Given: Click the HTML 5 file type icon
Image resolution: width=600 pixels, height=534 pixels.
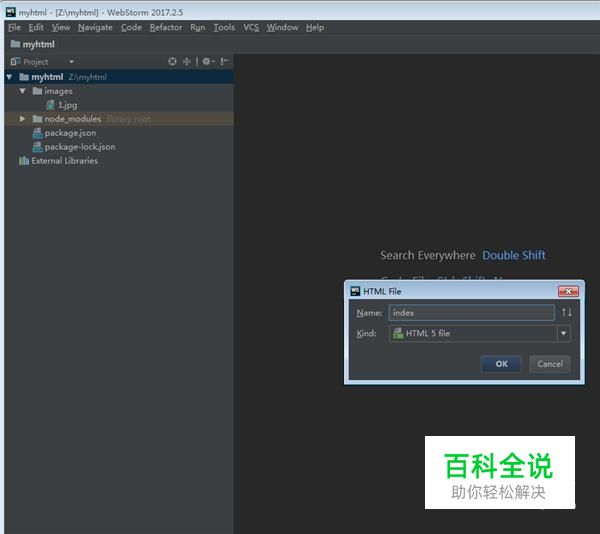Looking at the screenshot, I should [398, 333].
